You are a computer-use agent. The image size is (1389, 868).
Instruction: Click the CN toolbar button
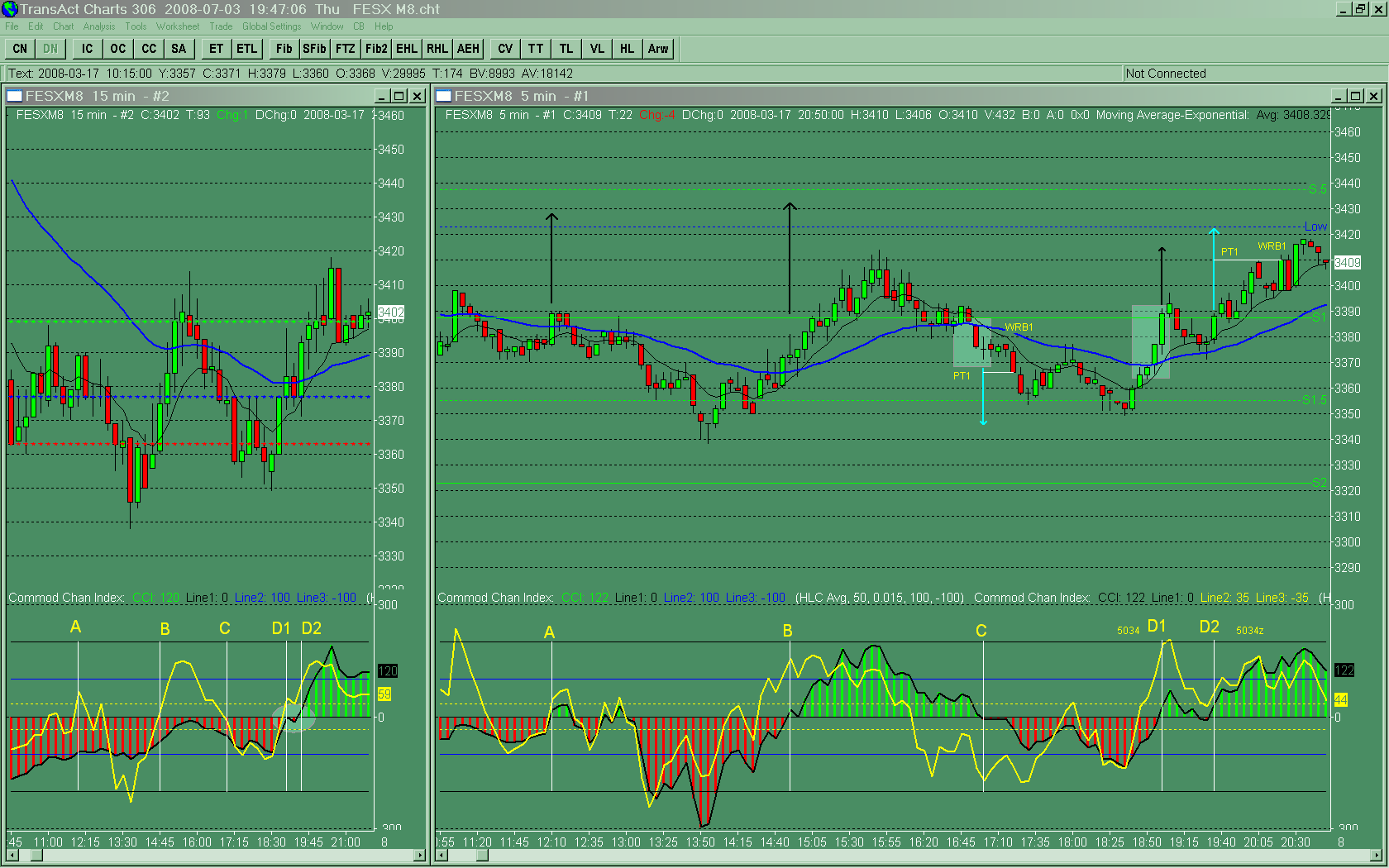coord(20,49)
